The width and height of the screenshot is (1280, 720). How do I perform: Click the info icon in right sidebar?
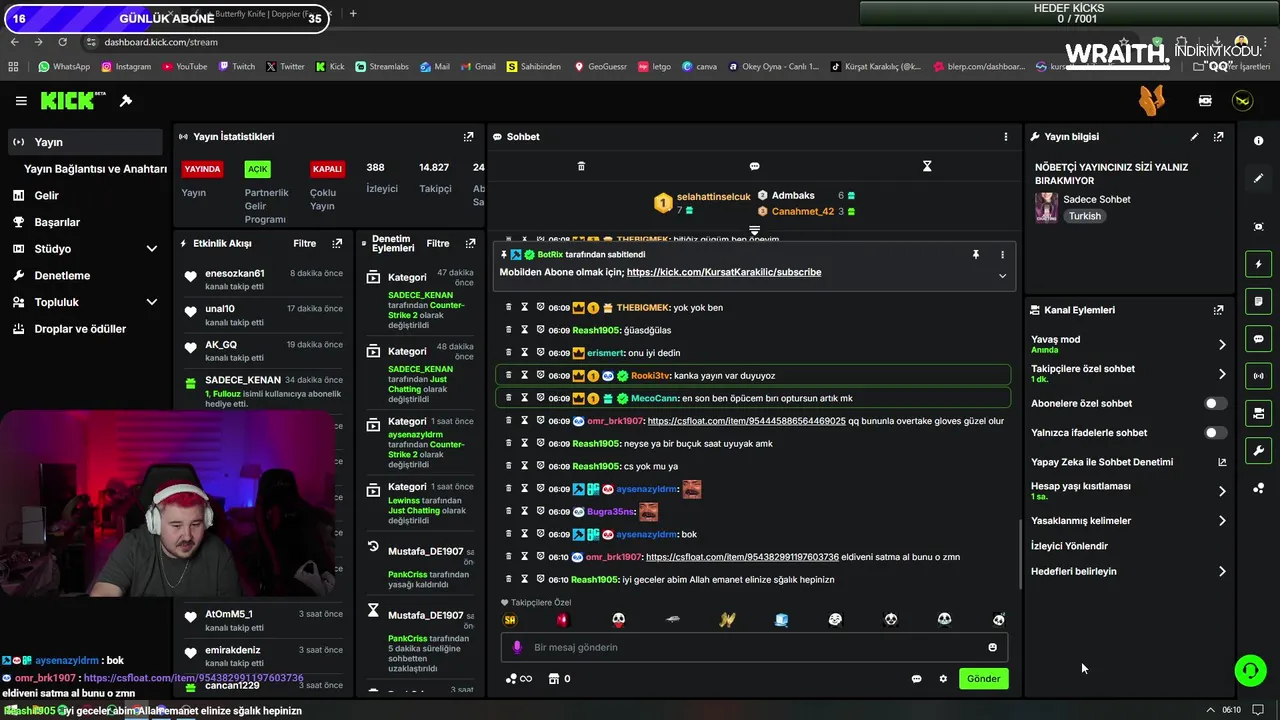pyautogui.click(x=1258, y=141)
